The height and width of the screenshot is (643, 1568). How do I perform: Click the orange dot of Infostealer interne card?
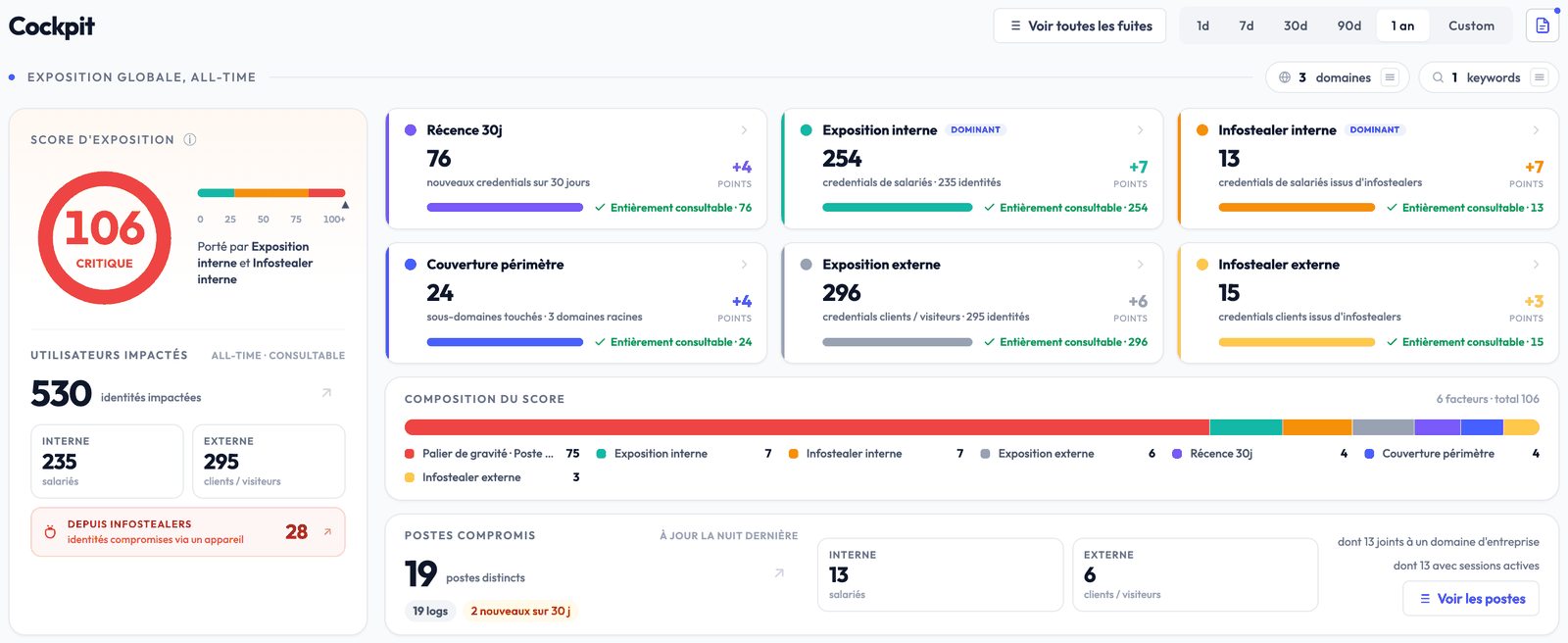1202,129
